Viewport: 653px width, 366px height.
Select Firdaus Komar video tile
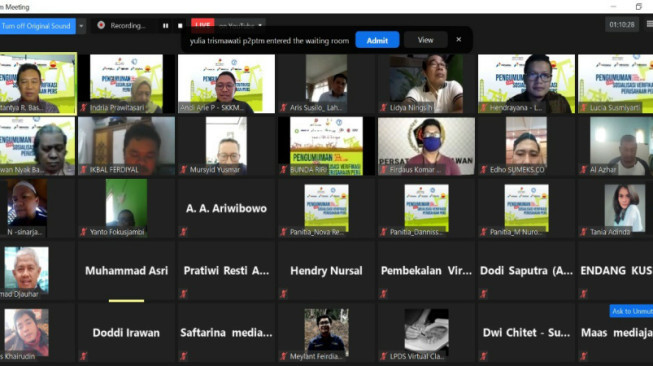[x=426, y=146]
